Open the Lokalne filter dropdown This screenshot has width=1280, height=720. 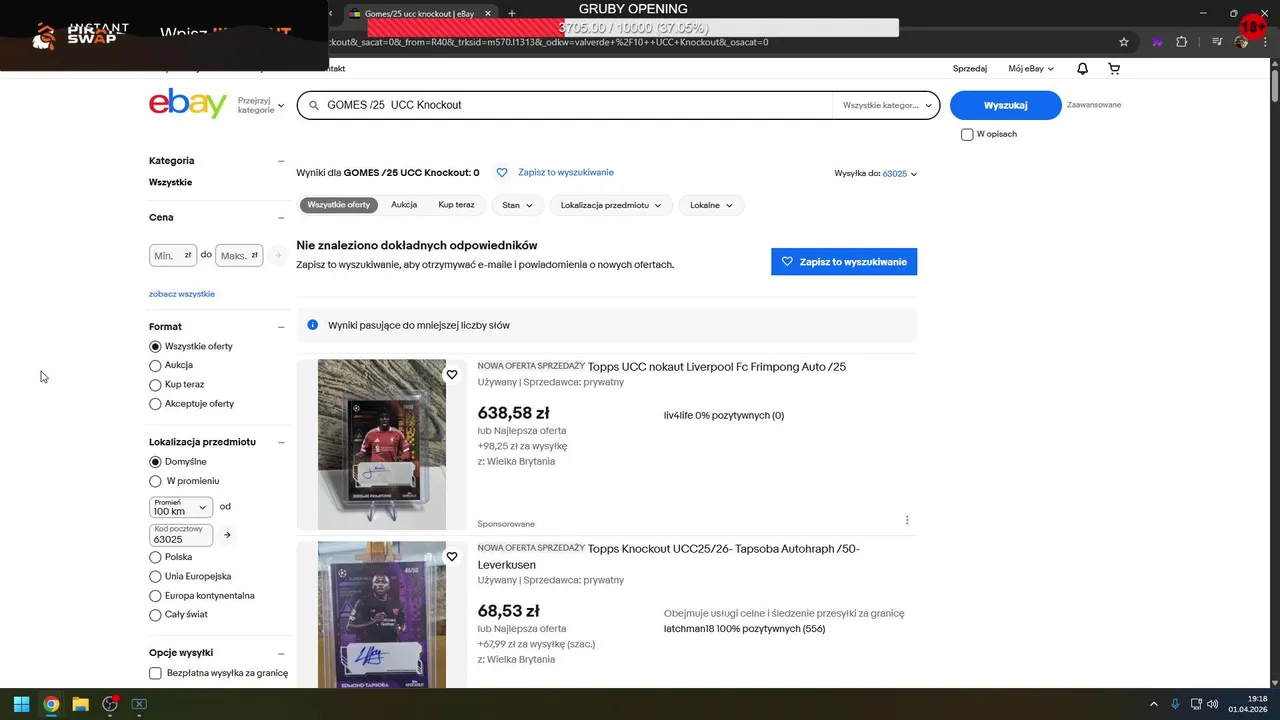click(x=711, y=205)
